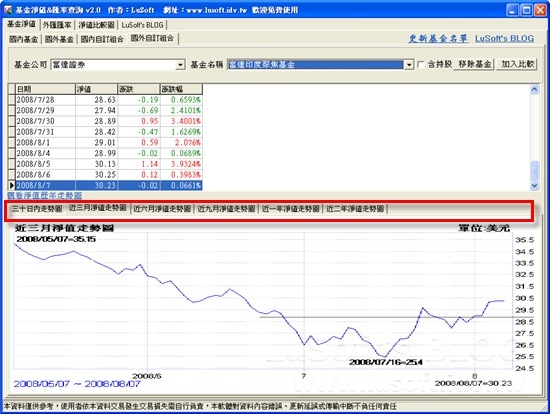The image size is (550, 414).
Task: Expand the 基金名稱 dropdown
Action: pos(409,65)
